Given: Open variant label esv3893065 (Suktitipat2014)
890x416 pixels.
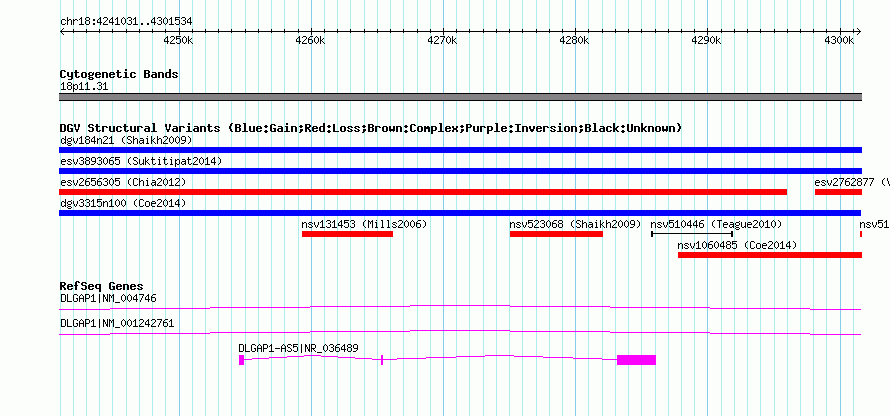Looking at the screenshot, I should click(141, 161).
